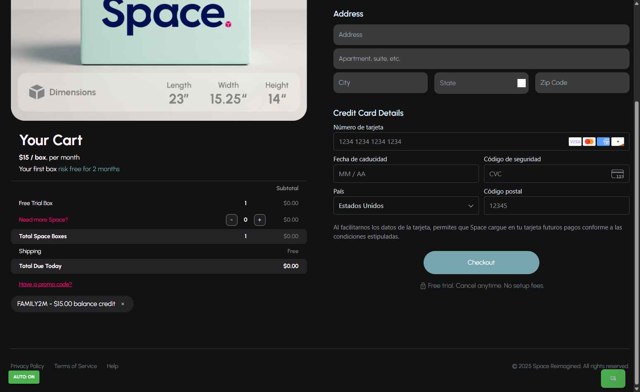Click the American Express card icon
This screenshot has height=392, width=640.
603,142
